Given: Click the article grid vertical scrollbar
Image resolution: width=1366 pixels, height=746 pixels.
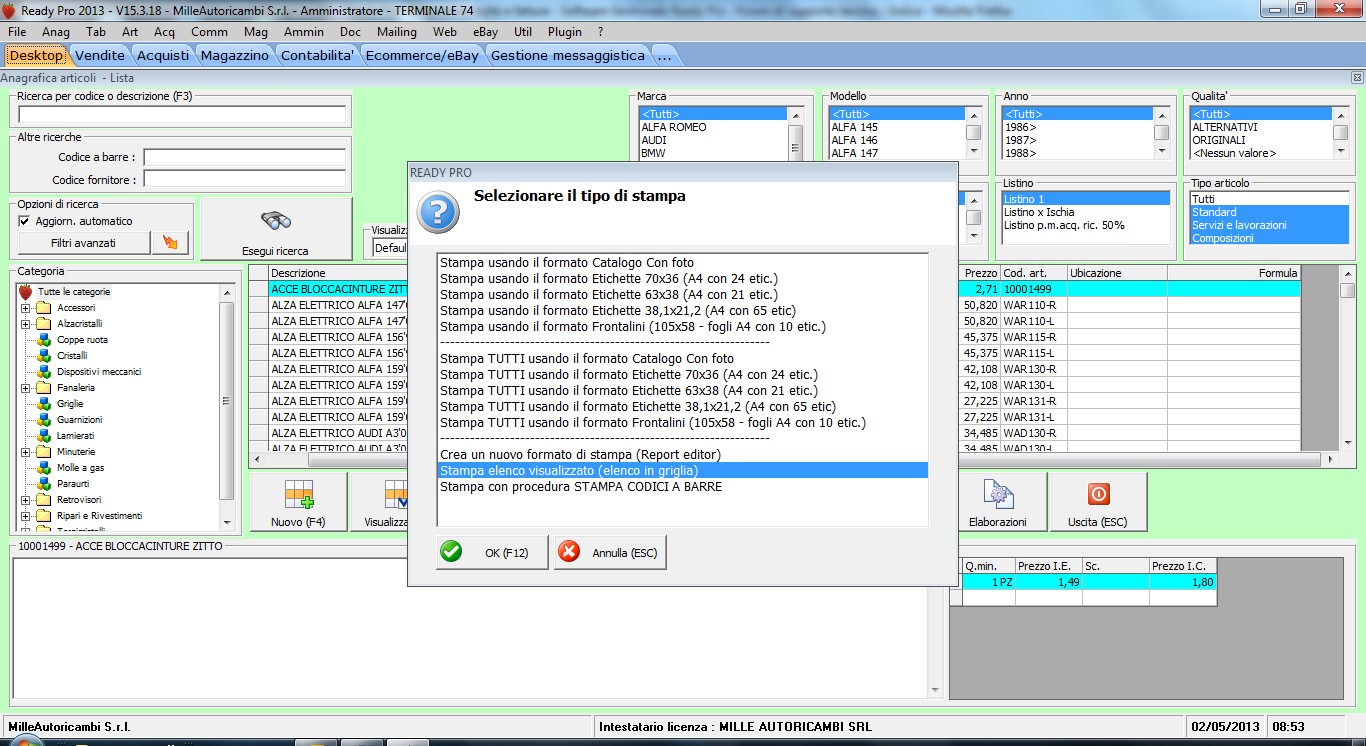Looking at the screenshot, I should coord(1347,357).
